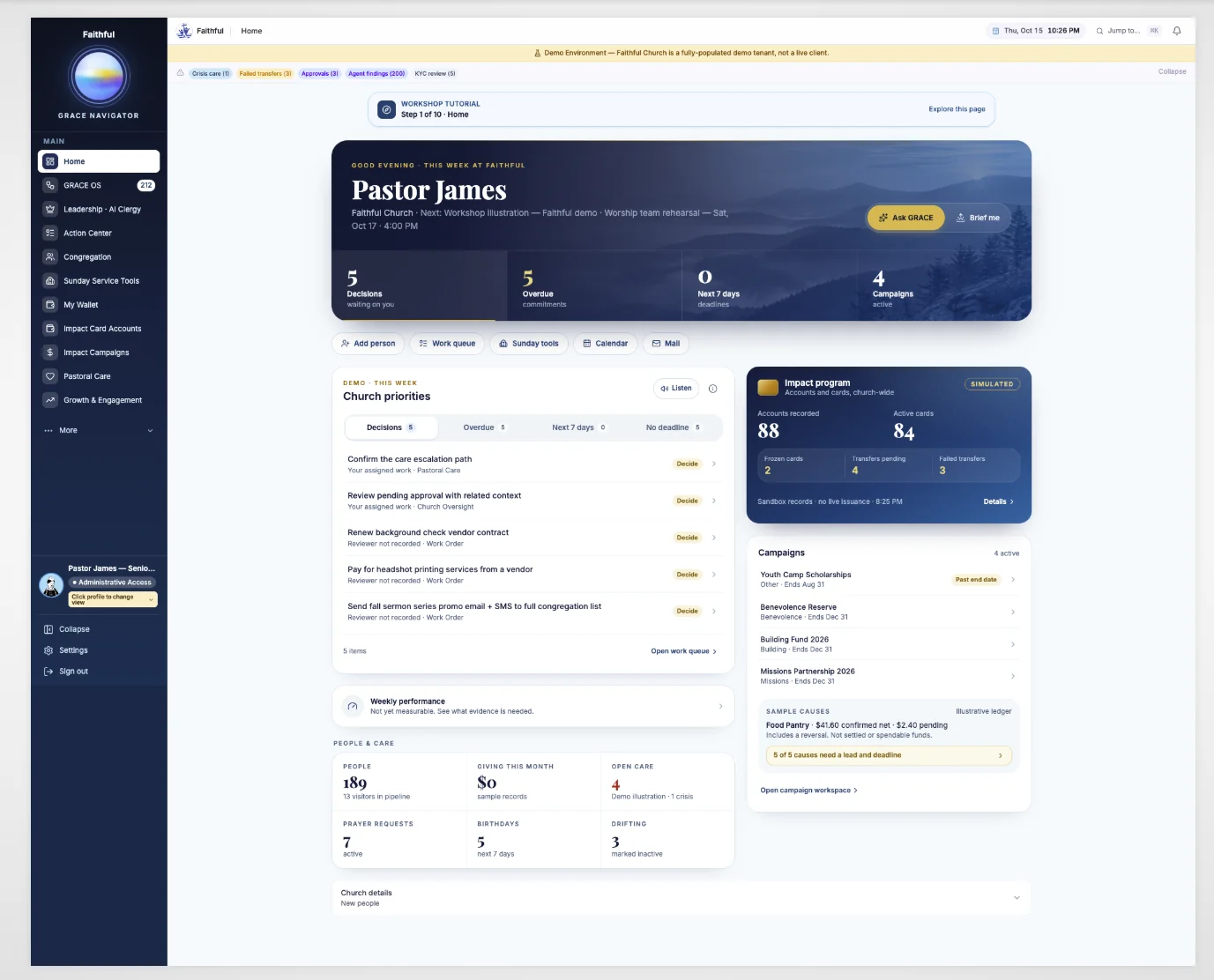Open Sunday Service Tools church icon
This screenshot has height=980, width=1214.
(x=50, y=280)
